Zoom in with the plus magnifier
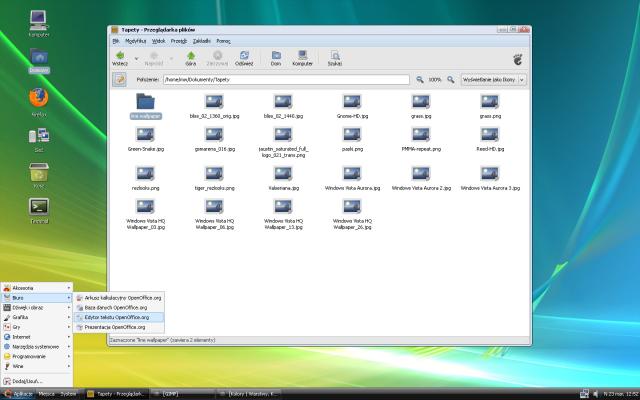 pos(451,80)
